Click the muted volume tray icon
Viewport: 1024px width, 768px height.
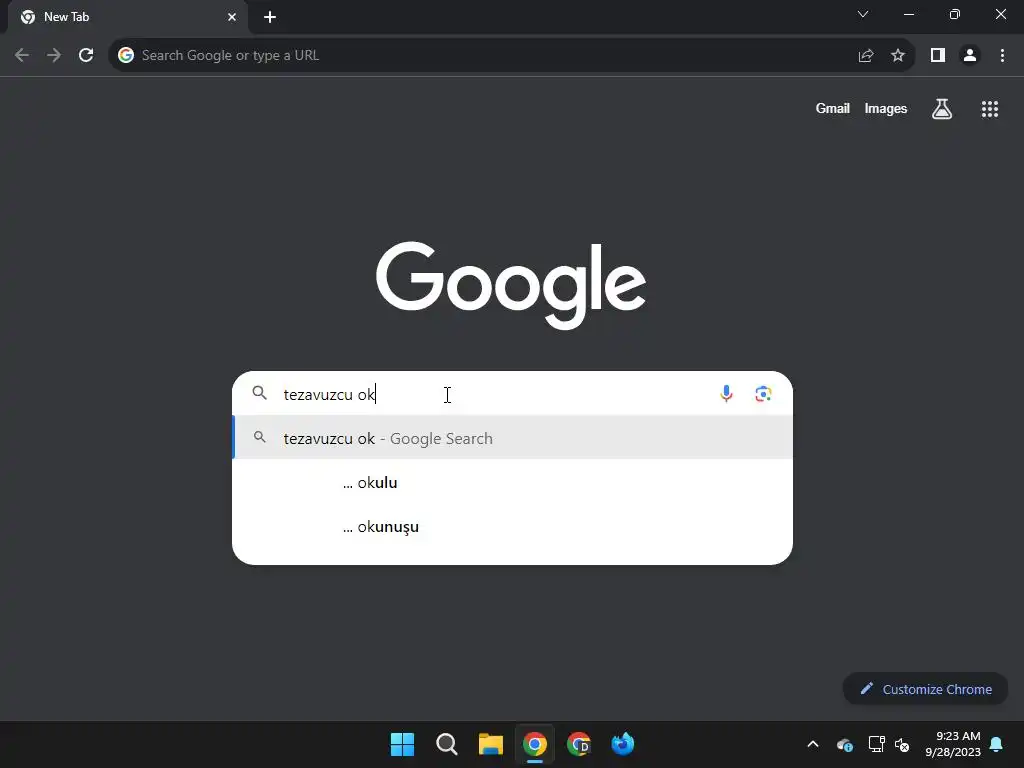[x=902, y=744]
